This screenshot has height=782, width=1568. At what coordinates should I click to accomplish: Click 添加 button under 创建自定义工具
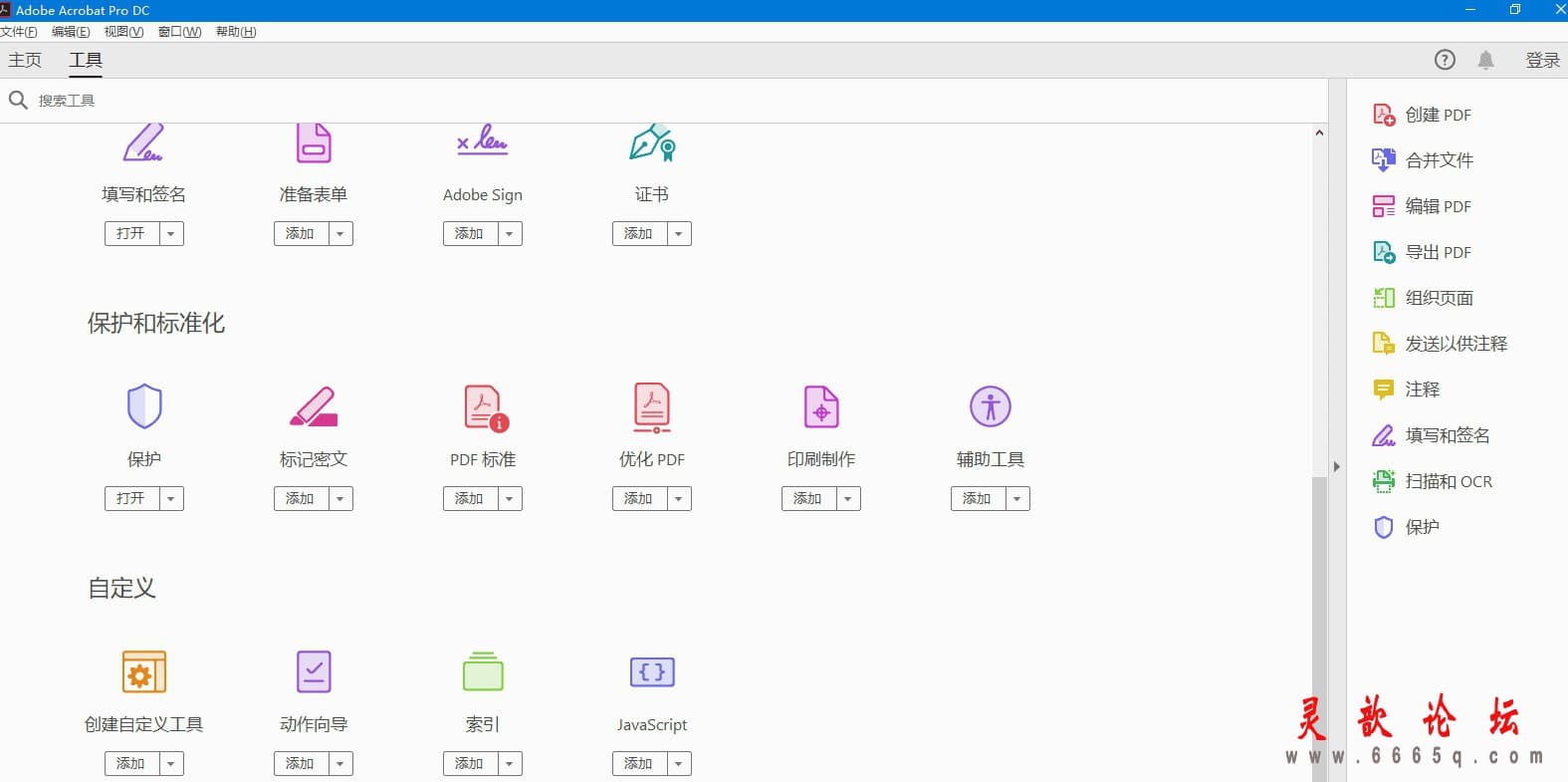tap(131, 764)
